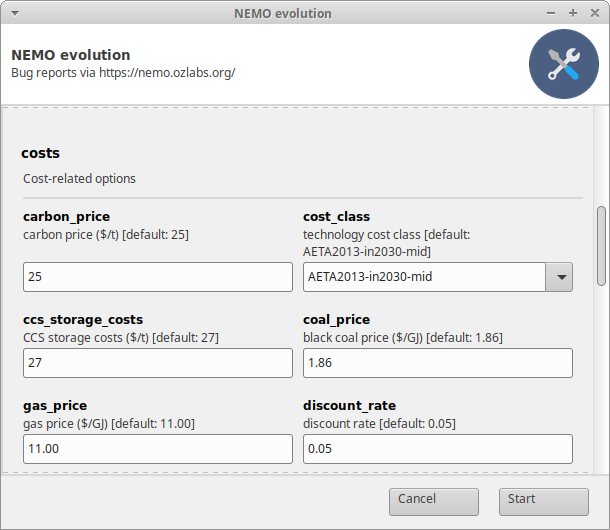Open the window menu arrow in title bar
This screenshot has width=610, height=530.
coord(13,13)
